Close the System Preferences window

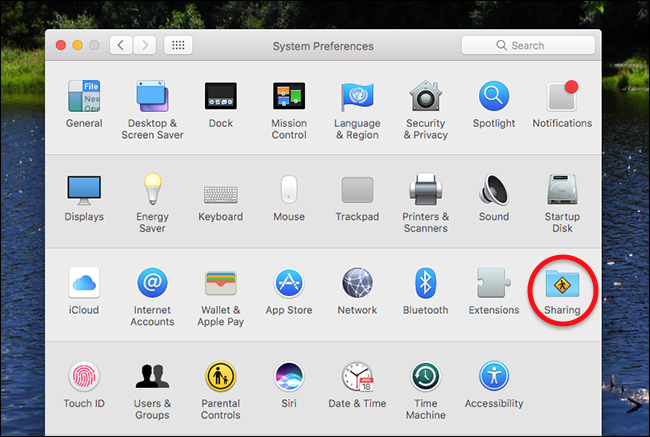(61, 45)
